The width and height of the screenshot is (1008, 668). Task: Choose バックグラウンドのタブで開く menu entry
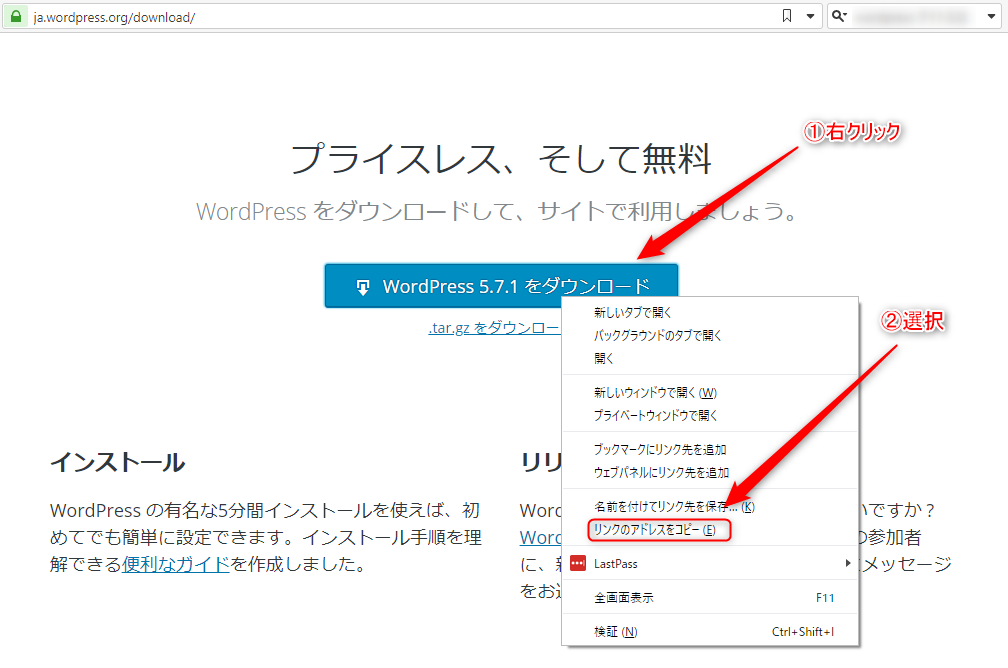click(657, 335)
